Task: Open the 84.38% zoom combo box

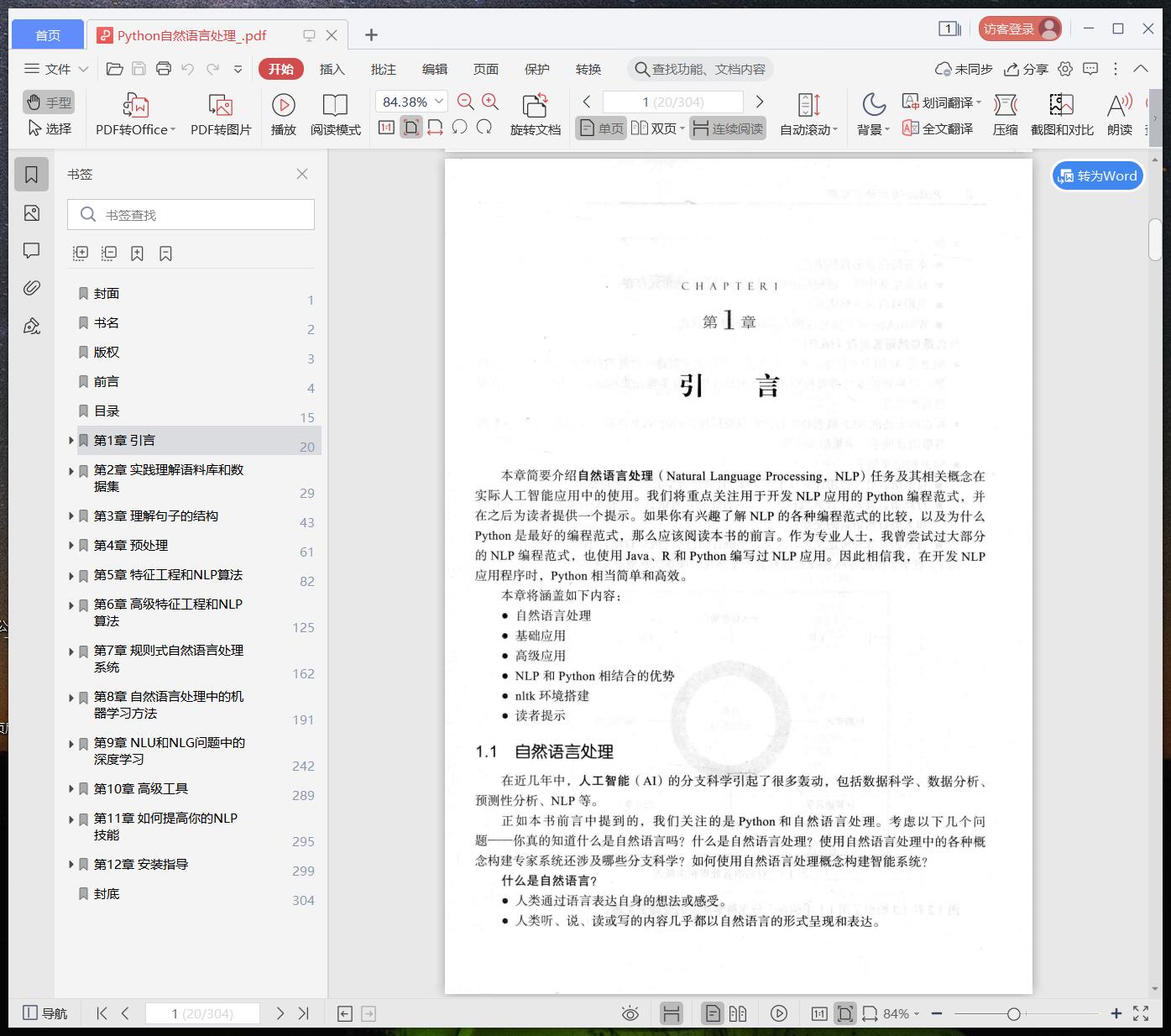Action: tap(411, 102)
